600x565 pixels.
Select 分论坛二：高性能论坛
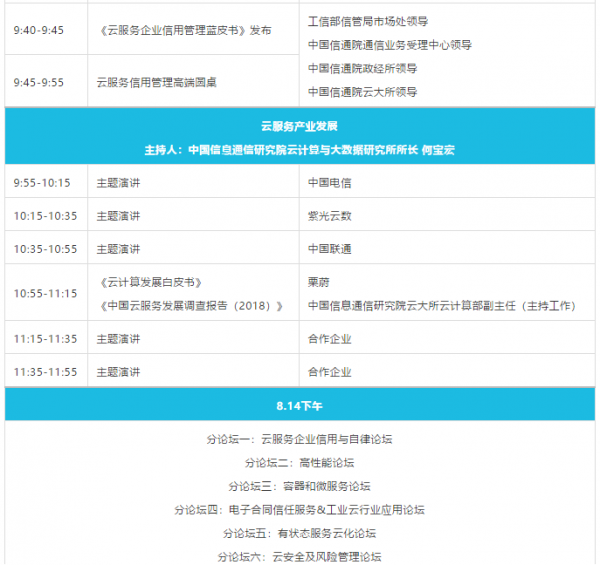click(x=299, y=463)
